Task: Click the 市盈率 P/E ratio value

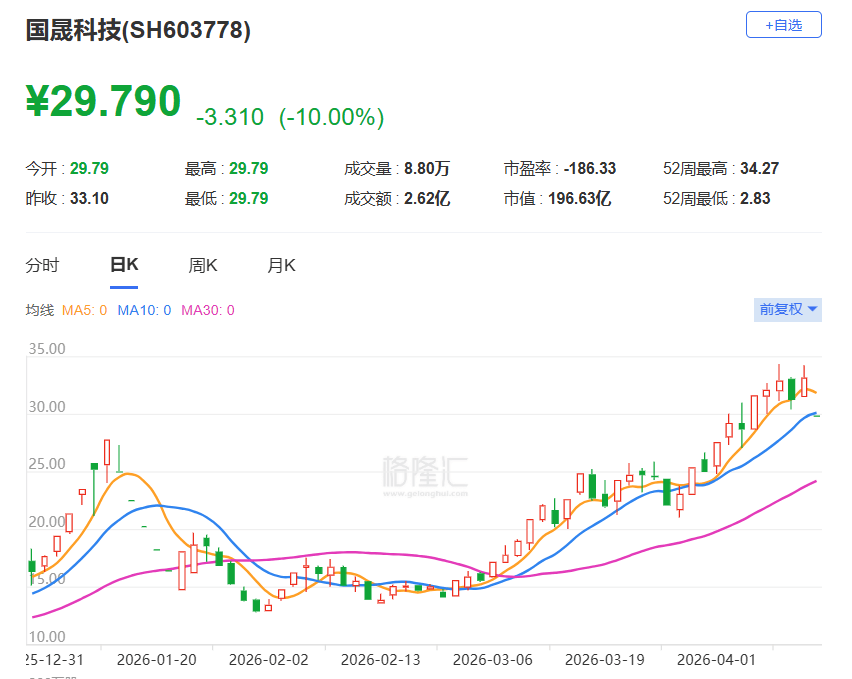Action: [588, 168]
